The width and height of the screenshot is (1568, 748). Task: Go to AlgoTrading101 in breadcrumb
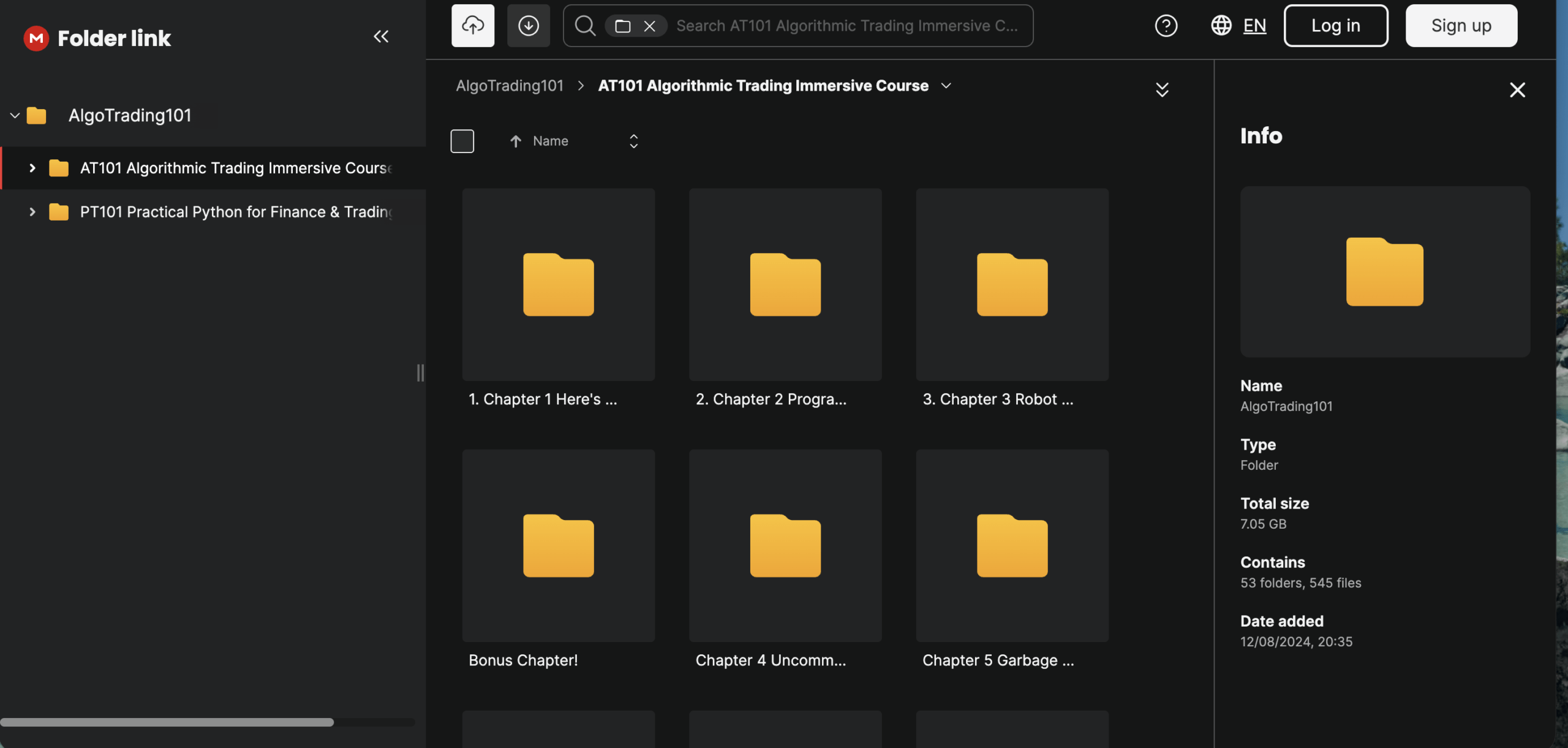[509, 86]
